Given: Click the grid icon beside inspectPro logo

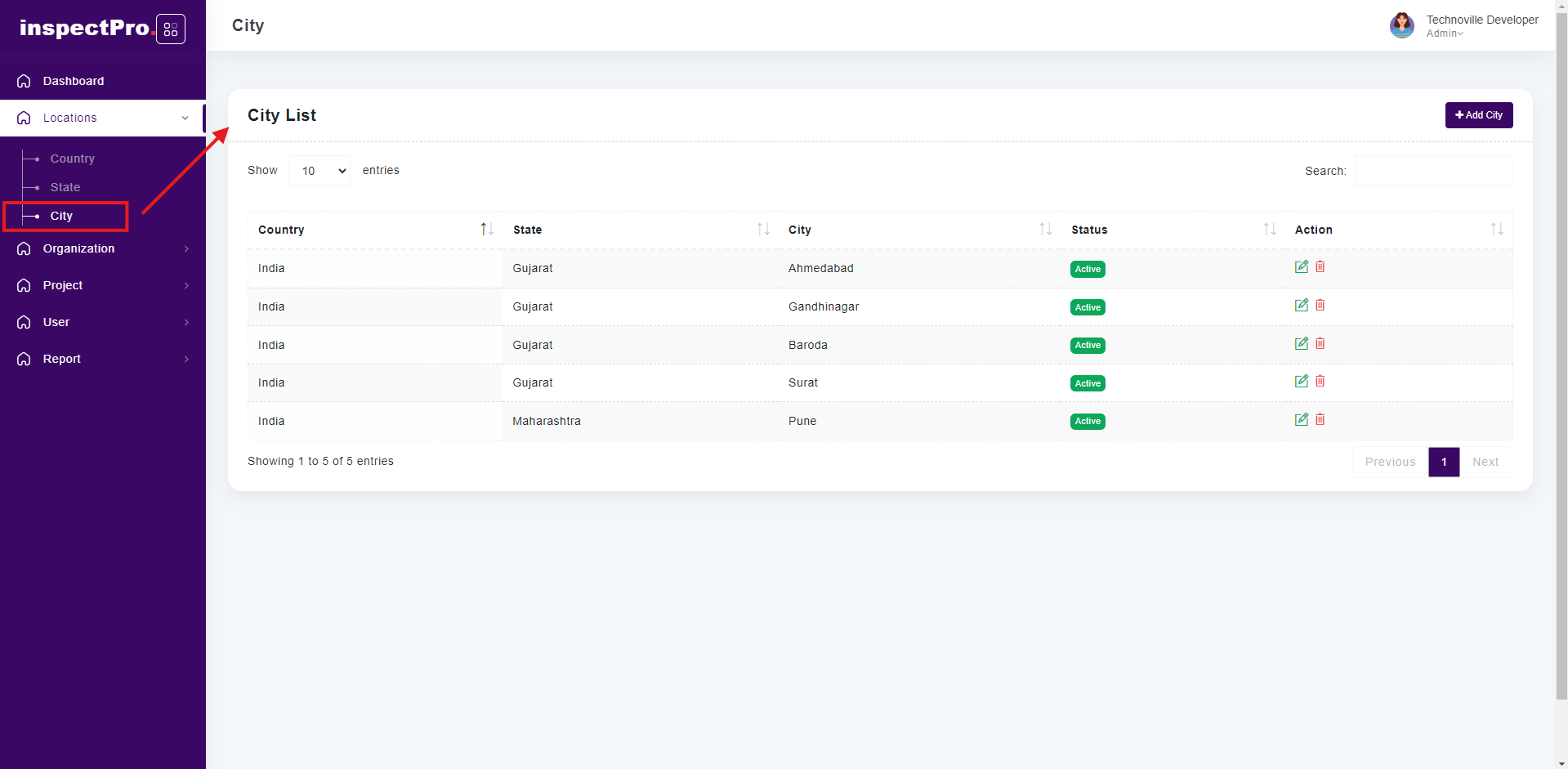Looking at the screenshot, I should tap(171, 29).
